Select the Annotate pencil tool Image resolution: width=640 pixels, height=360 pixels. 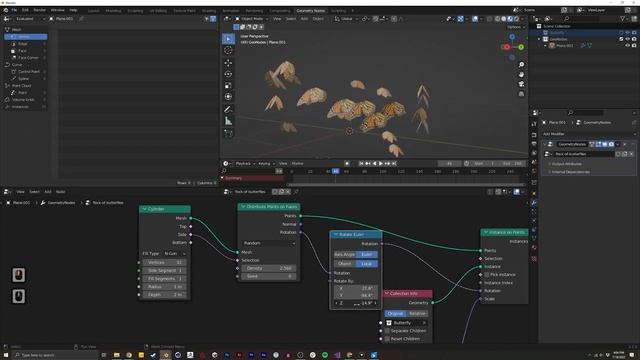tap(228, 109)
